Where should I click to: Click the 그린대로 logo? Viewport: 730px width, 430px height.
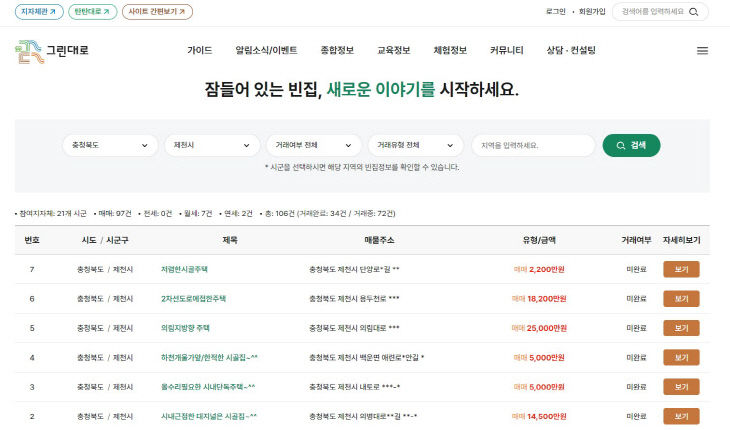coord(52,51)
